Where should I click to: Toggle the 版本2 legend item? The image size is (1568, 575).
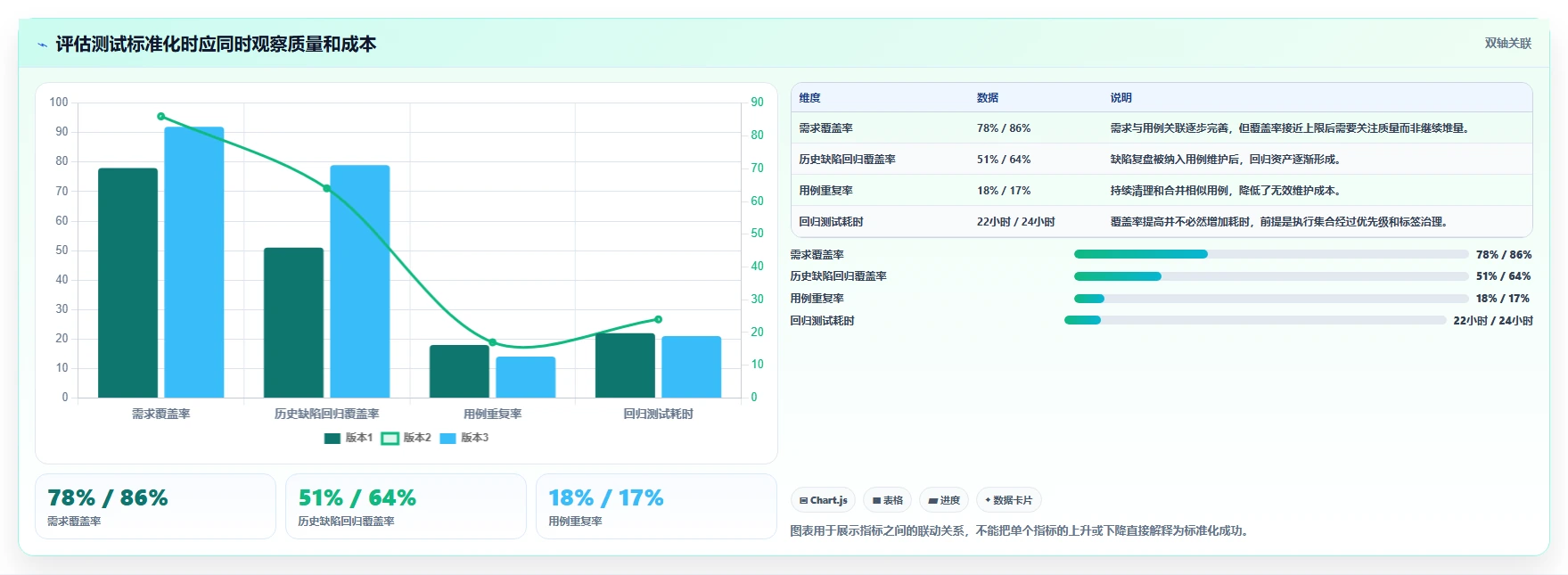point(406,438)
